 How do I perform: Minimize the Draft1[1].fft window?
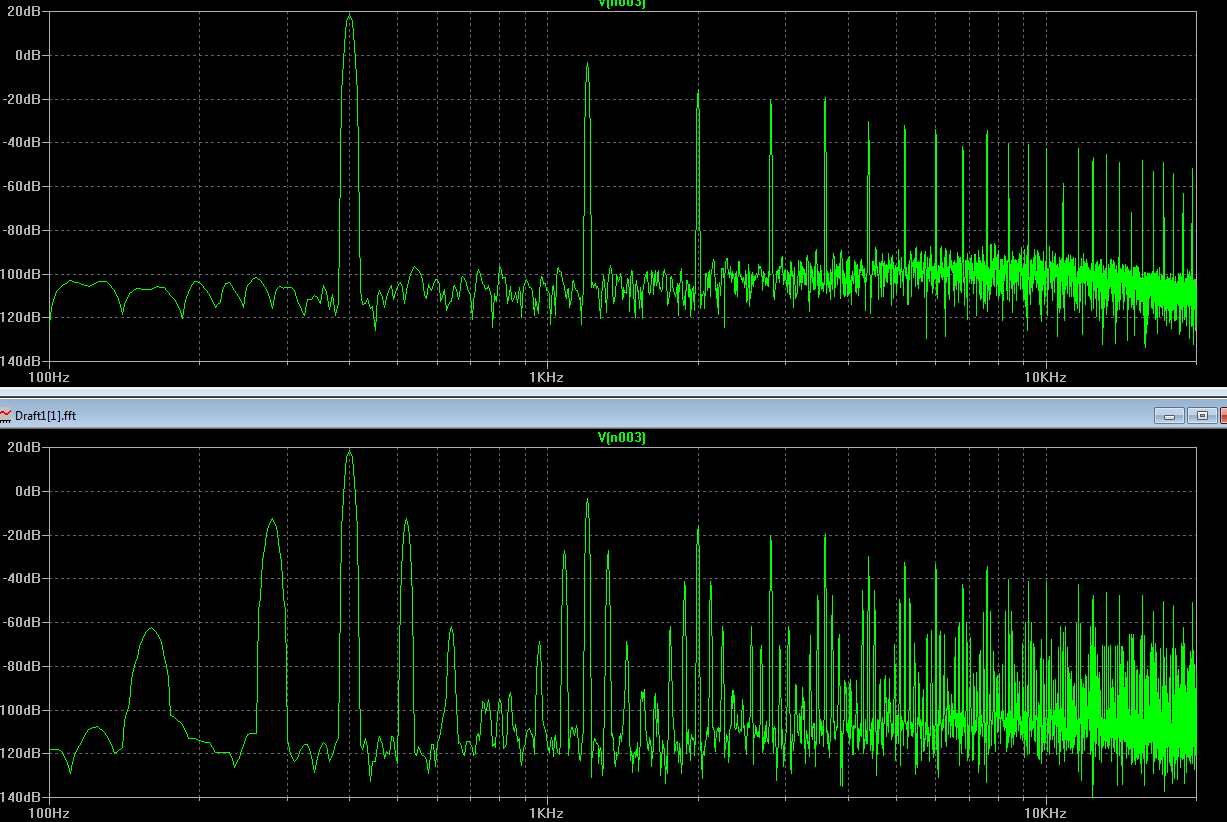click(1169, 415)
